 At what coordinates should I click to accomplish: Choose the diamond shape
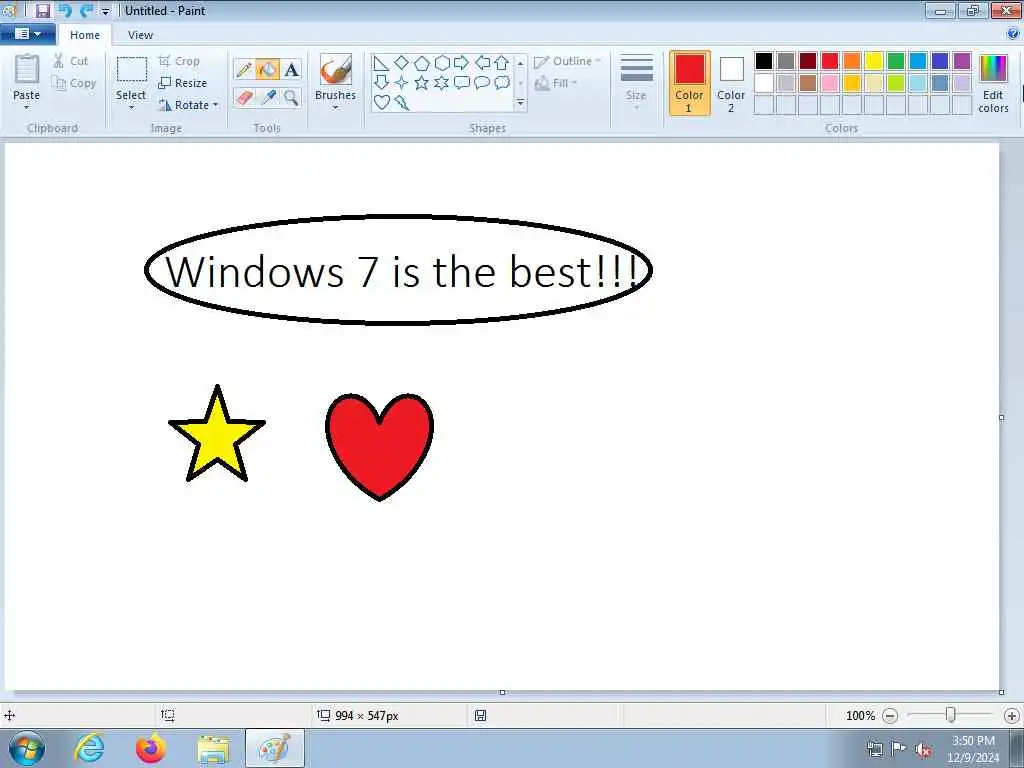(402, 63)
